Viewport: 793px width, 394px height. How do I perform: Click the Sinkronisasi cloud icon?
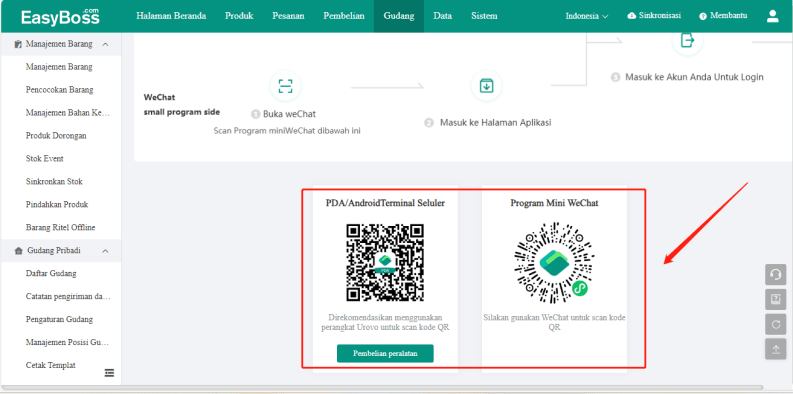632,16
